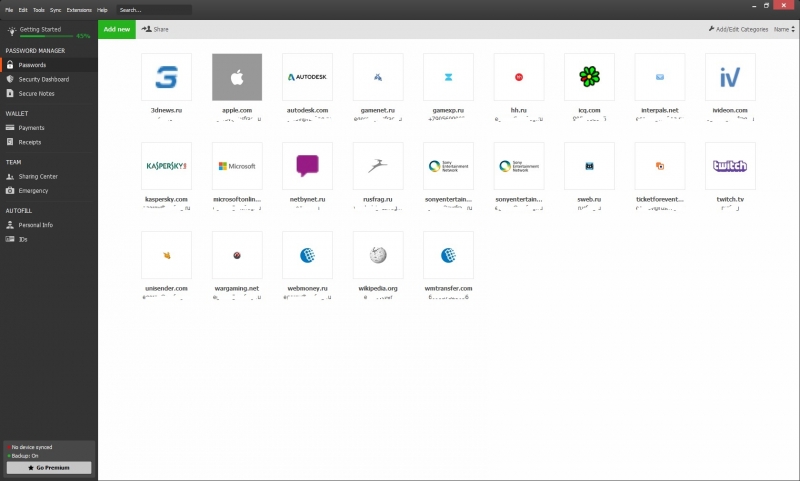Select the wmtransfer.com globe icon tile
The image size is (800, 481).
[448, 255]
